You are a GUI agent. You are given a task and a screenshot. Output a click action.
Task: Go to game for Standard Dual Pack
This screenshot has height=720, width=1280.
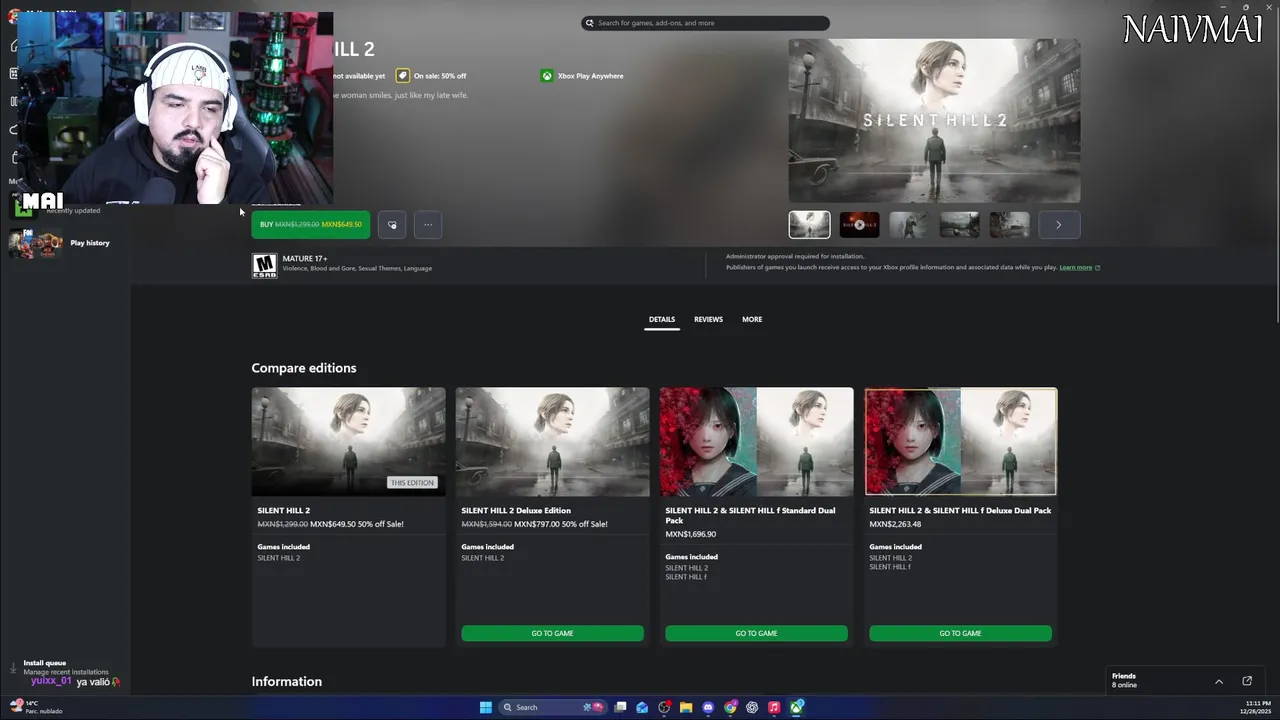756,633
